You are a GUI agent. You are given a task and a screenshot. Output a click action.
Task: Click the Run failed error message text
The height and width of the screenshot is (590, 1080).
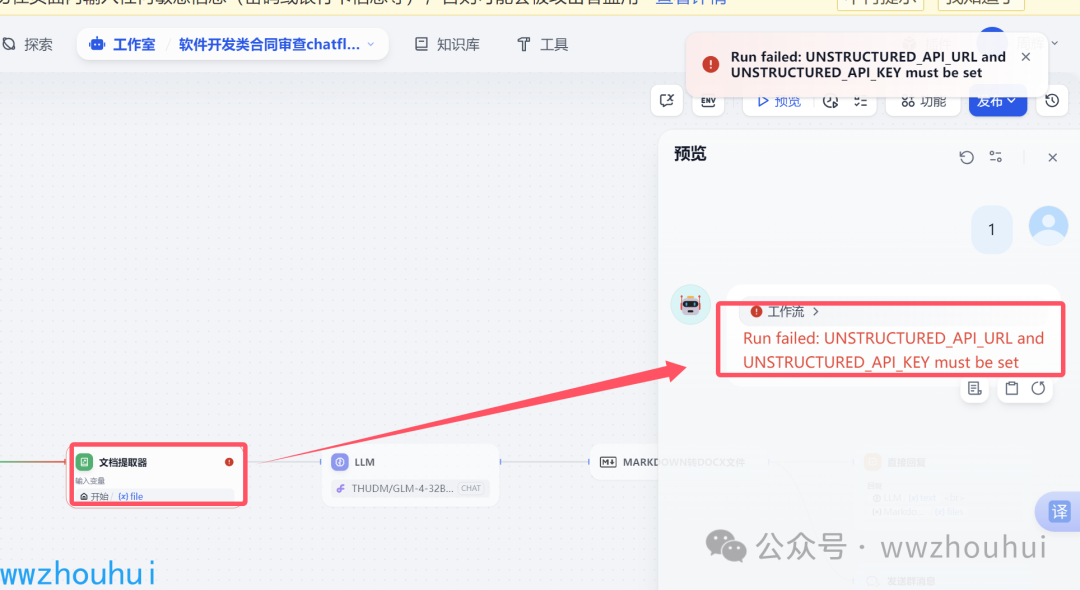[893, 350]
